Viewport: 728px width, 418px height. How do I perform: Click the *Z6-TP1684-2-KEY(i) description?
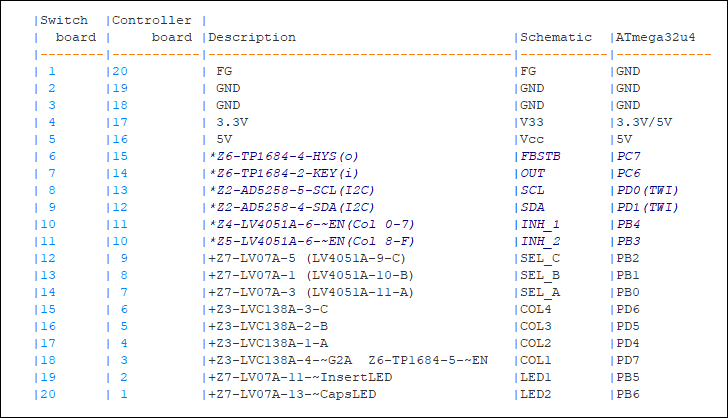[284, 173]
